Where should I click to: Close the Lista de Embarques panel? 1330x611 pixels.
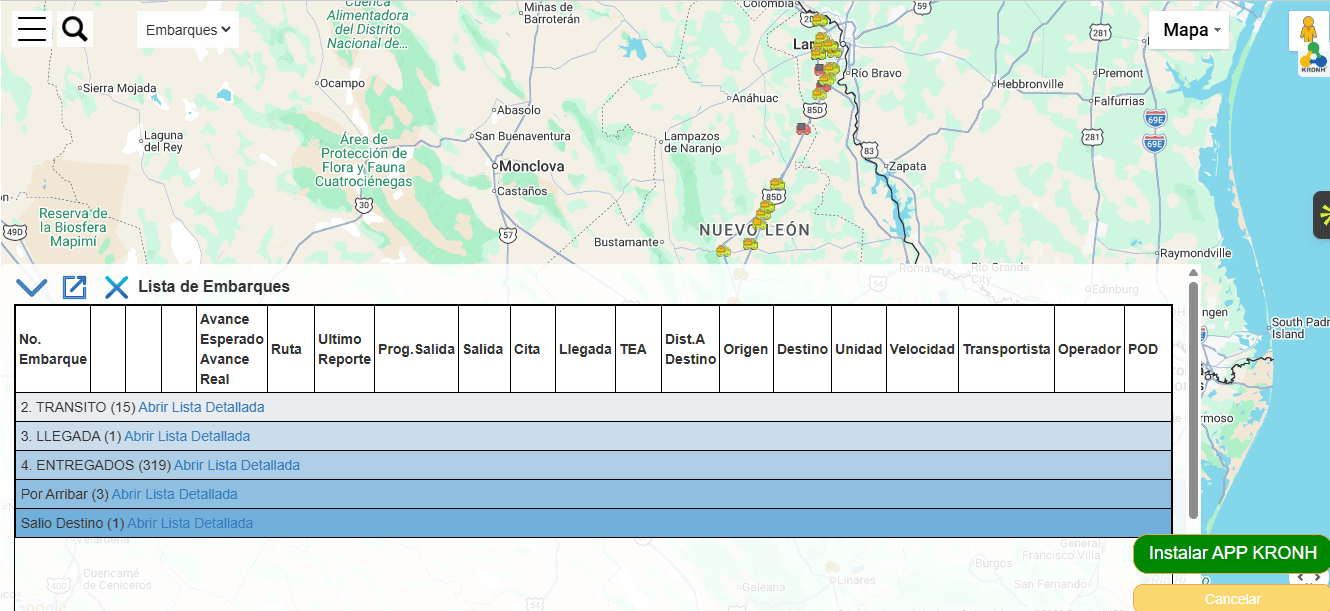pos(117,288)
